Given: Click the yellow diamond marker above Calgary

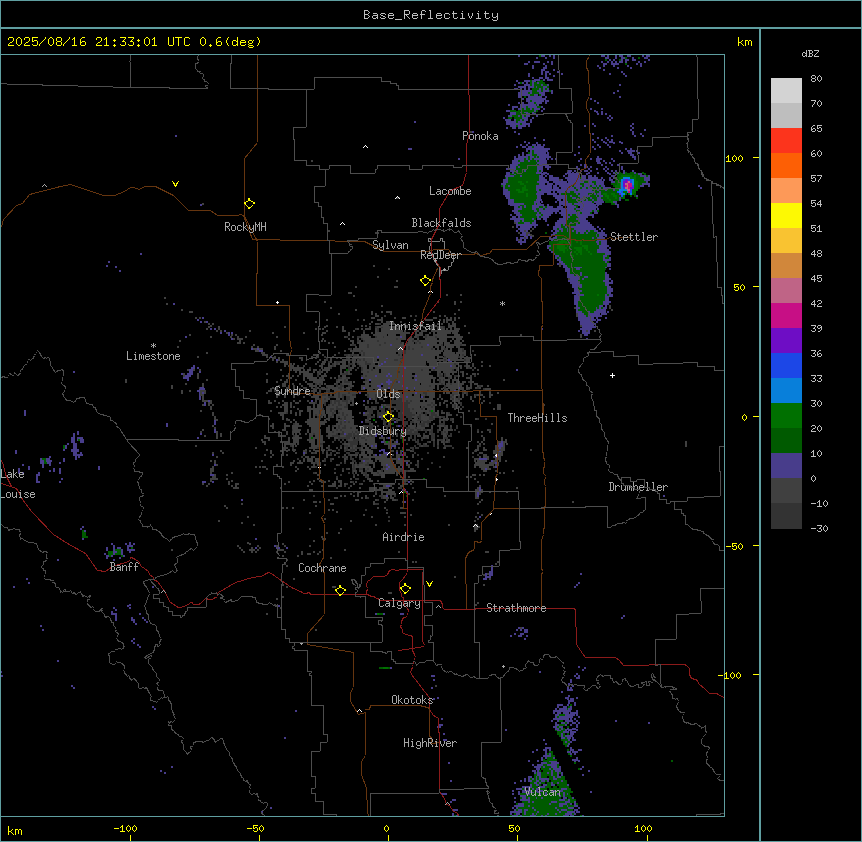Looking at the screenshot, I should [405, 588].
